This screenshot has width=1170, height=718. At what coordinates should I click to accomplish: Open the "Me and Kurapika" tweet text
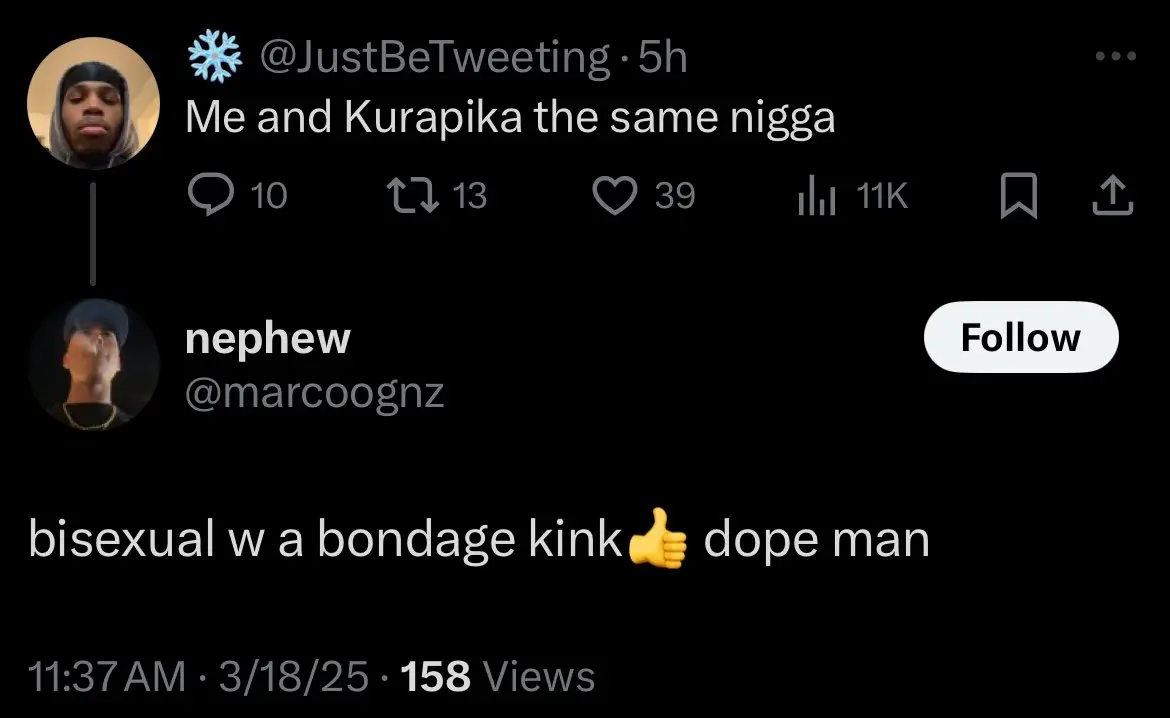tap(510, 119)
